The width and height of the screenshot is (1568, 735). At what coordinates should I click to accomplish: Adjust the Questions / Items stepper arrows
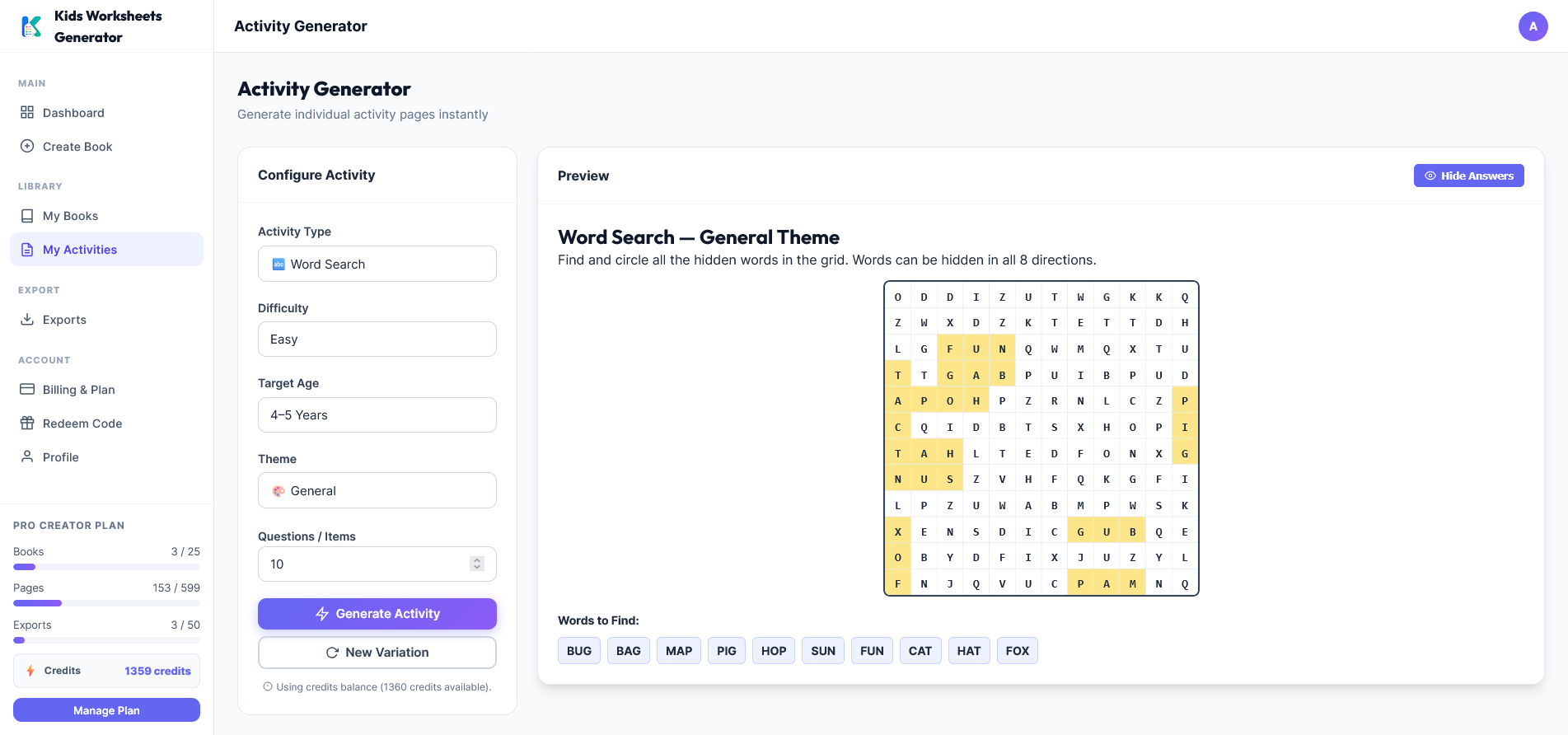coord(476,564)
